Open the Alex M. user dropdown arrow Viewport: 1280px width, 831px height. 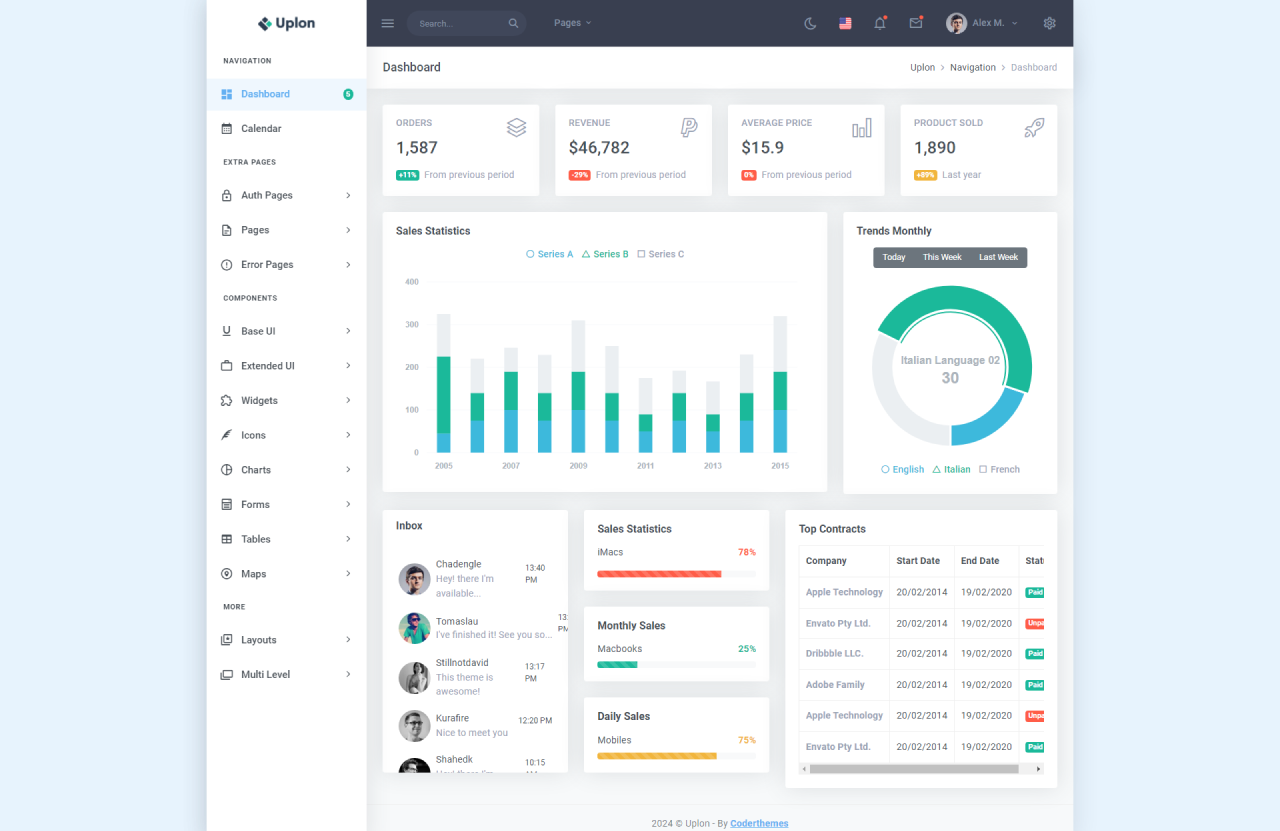tap(1015, 23)
